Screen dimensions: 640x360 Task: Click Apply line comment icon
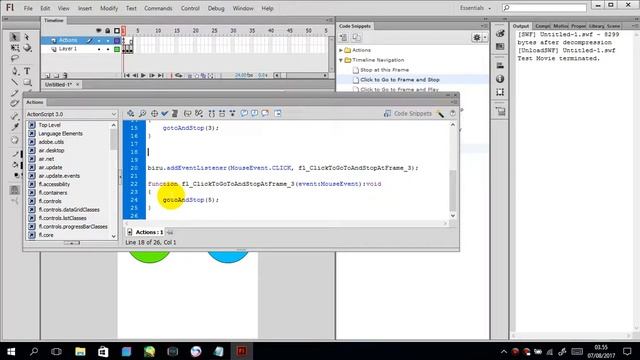coord(254,113)
